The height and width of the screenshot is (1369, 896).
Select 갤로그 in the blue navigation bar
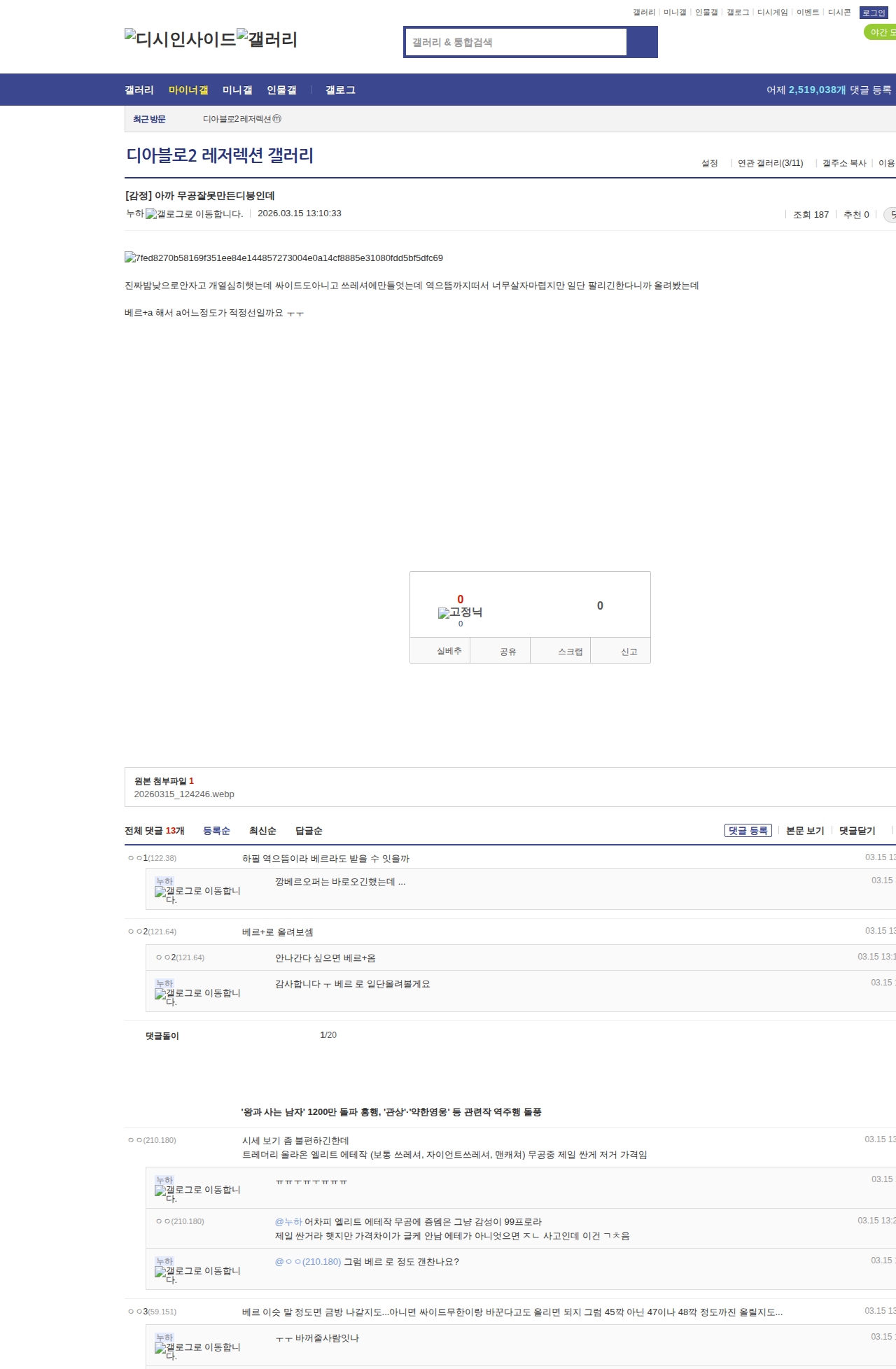point(340,90)
